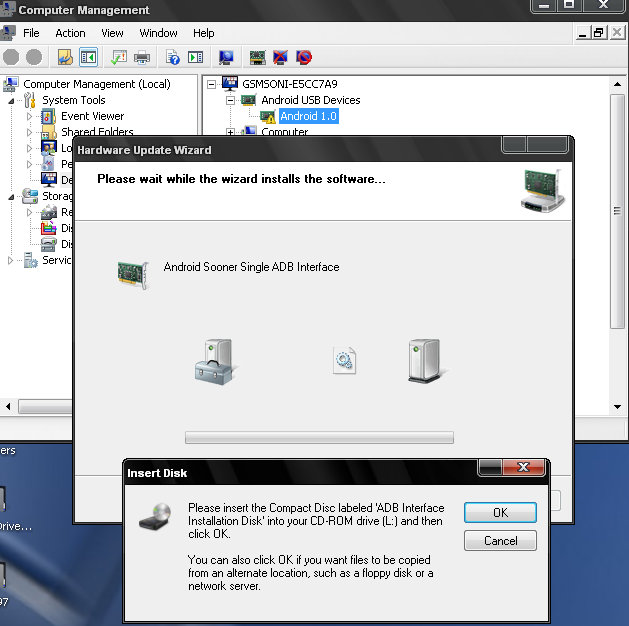This screenshot has width=629, height=626.
Task: Open the View menu
Action: point(112,33)
